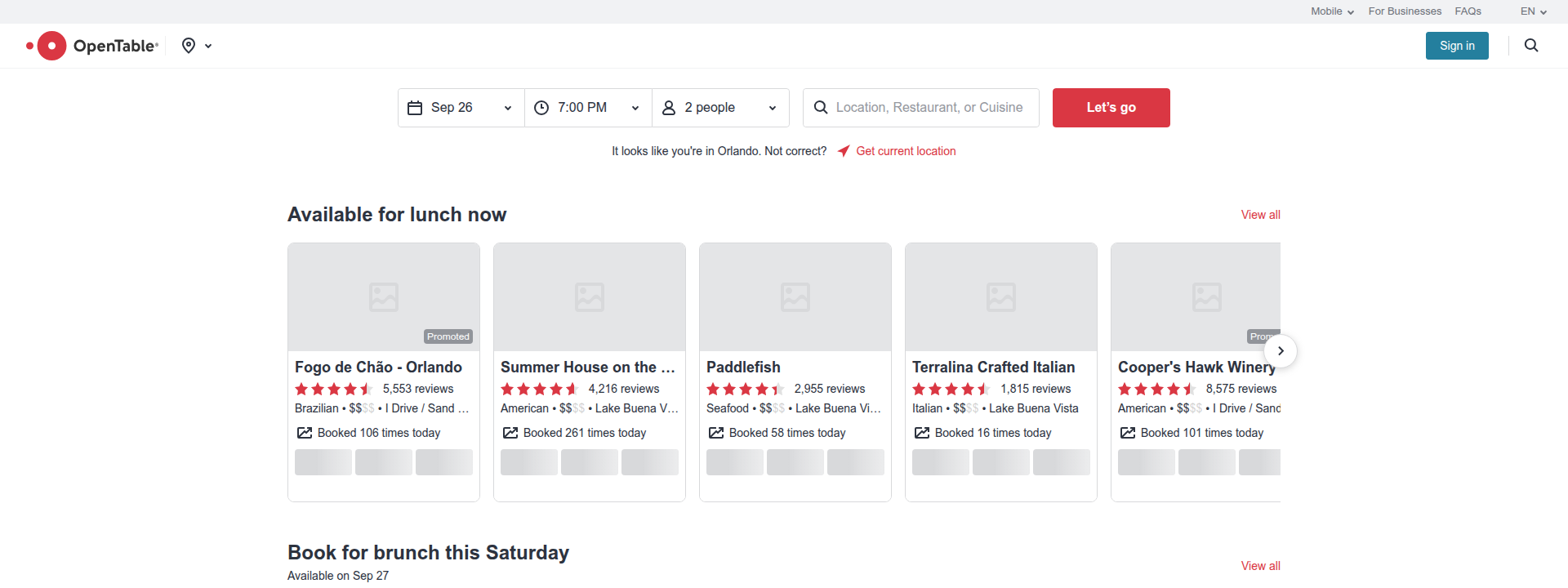Click the 2,955 reviews text
This screenshot has height=588, width=1568.
(x=830, y=389)
